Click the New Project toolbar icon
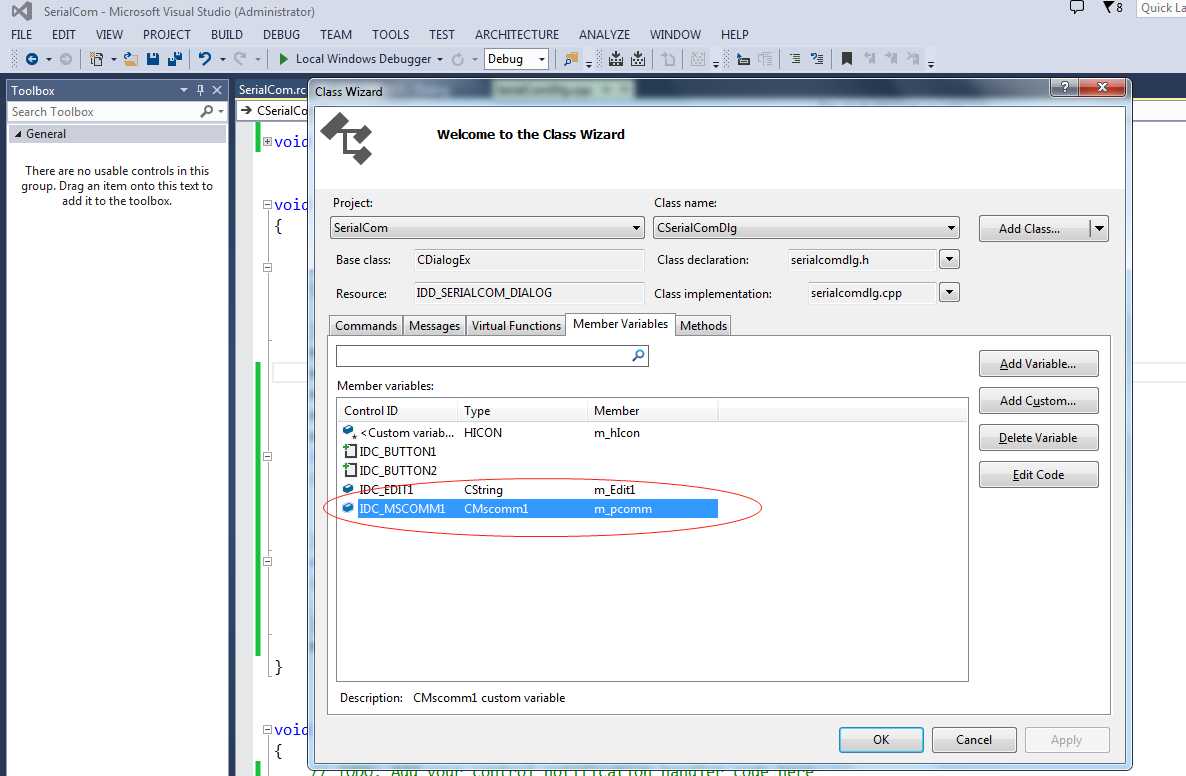 point(96,59)
